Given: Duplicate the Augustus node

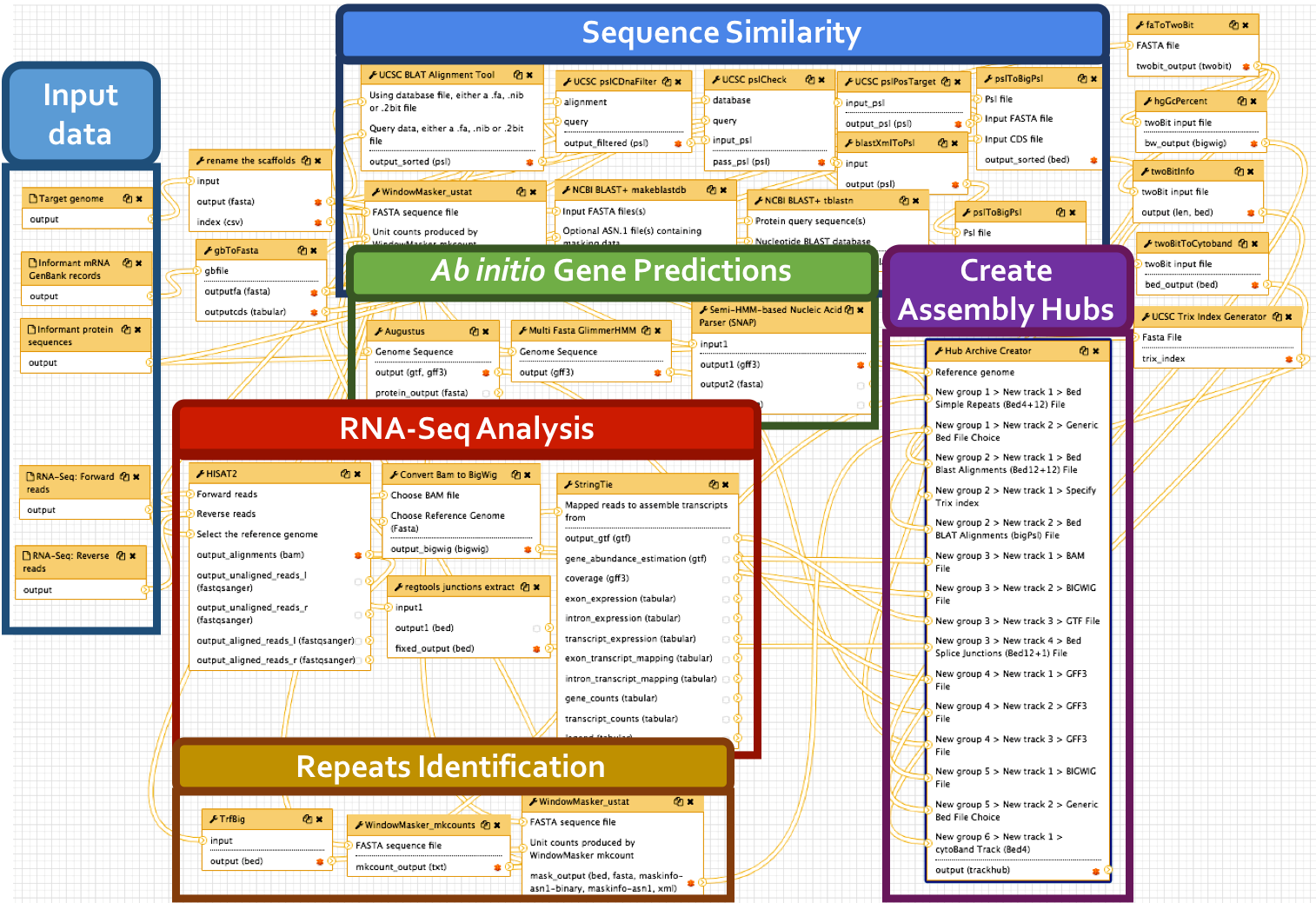Looking at the screenshot, I should pyautogui.click(x=474, y=331).
